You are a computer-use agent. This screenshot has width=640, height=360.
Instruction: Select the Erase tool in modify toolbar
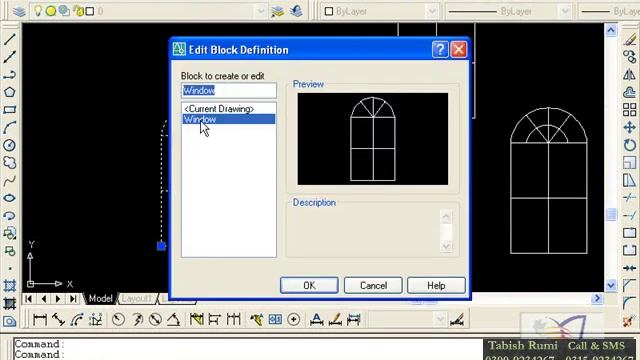pos(629,39)
